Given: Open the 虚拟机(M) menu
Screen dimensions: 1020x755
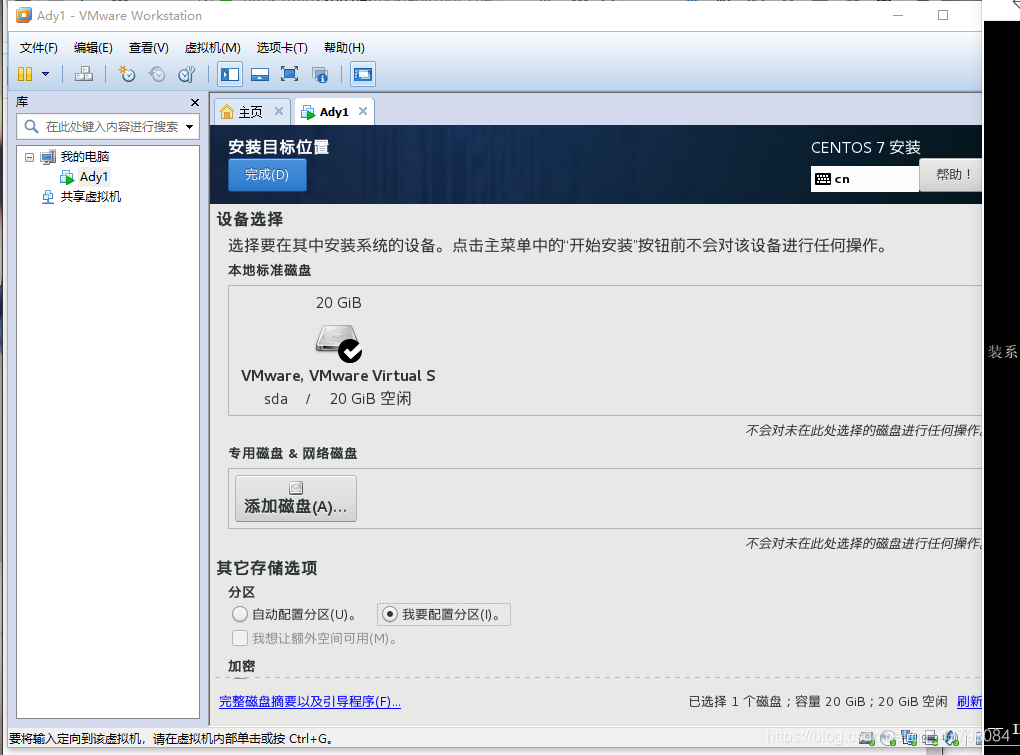Looking at the screenshot, I should pos(212,47).
